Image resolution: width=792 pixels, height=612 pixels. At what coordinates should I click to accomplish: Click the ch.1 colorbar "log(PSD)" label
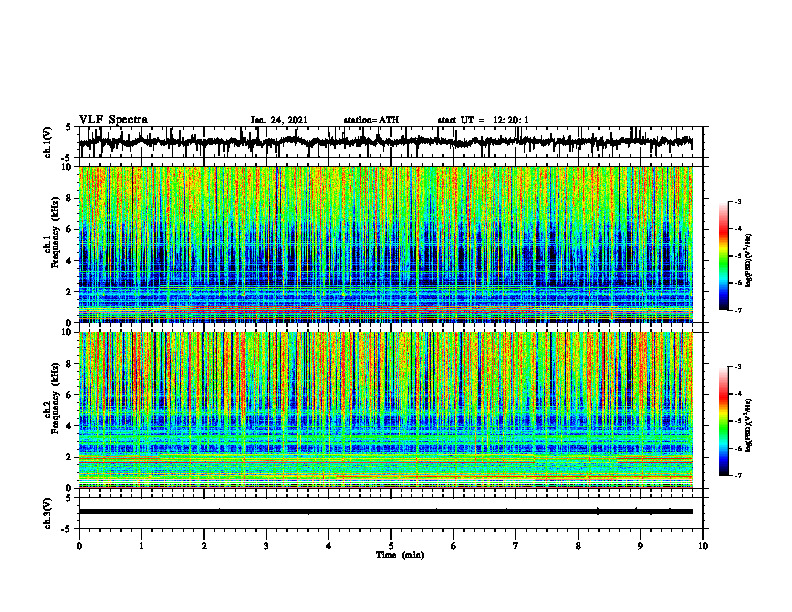pyautogui.click(x=749, y=260)
